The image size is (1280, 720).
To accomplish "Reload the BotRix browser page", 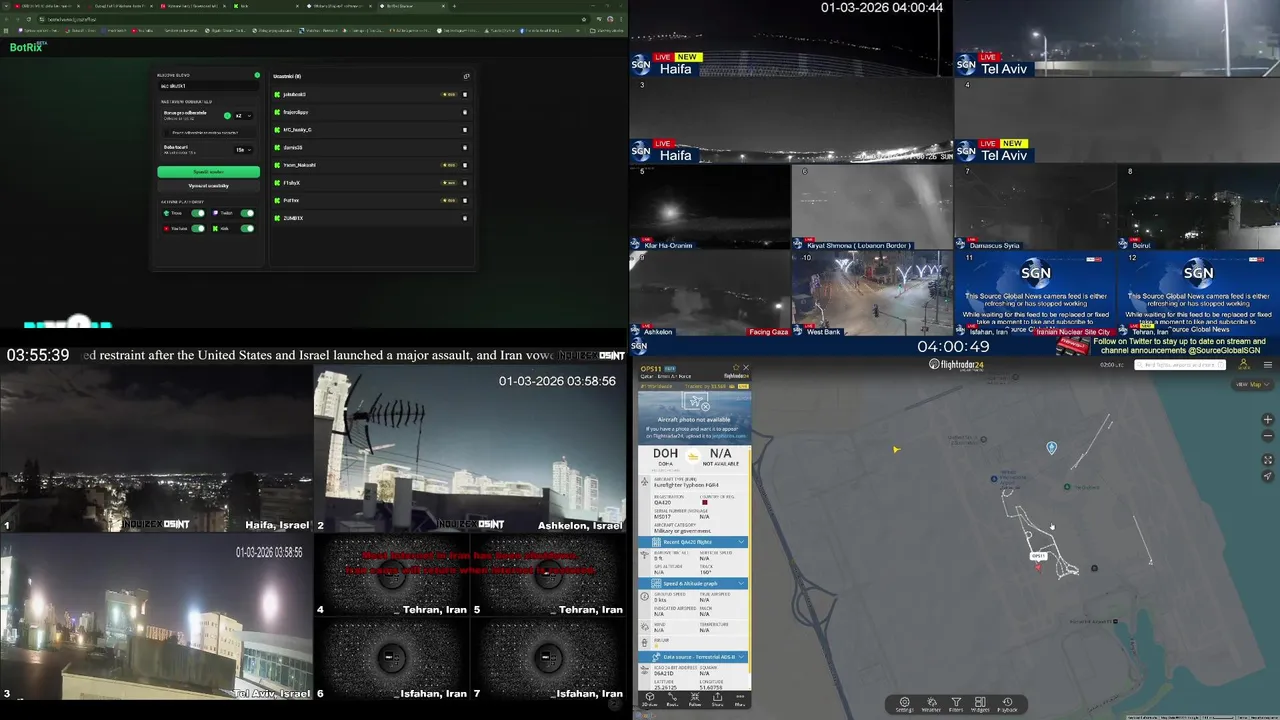I will click(x=29, y=19).
